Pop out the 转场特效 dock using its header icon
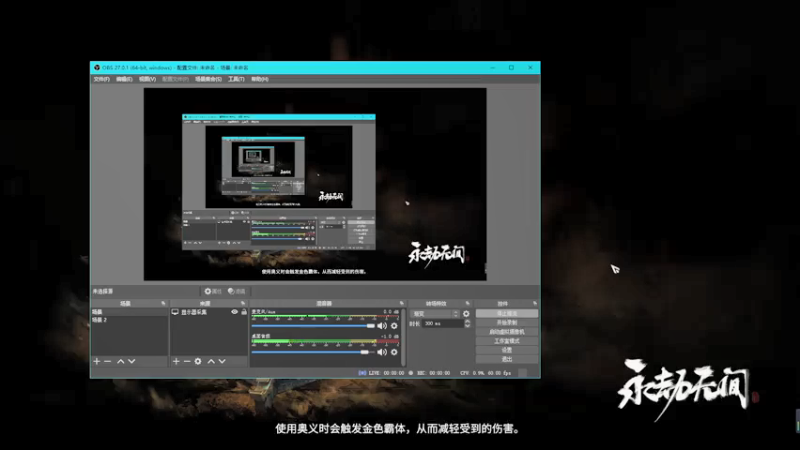The image size is (800, 450). click(467, 303)
